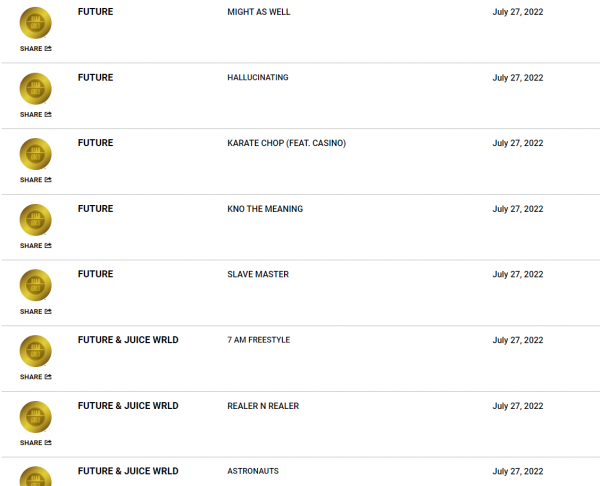
Task: Open the gold badge for Realer N Realer
Action: [36, 417]
